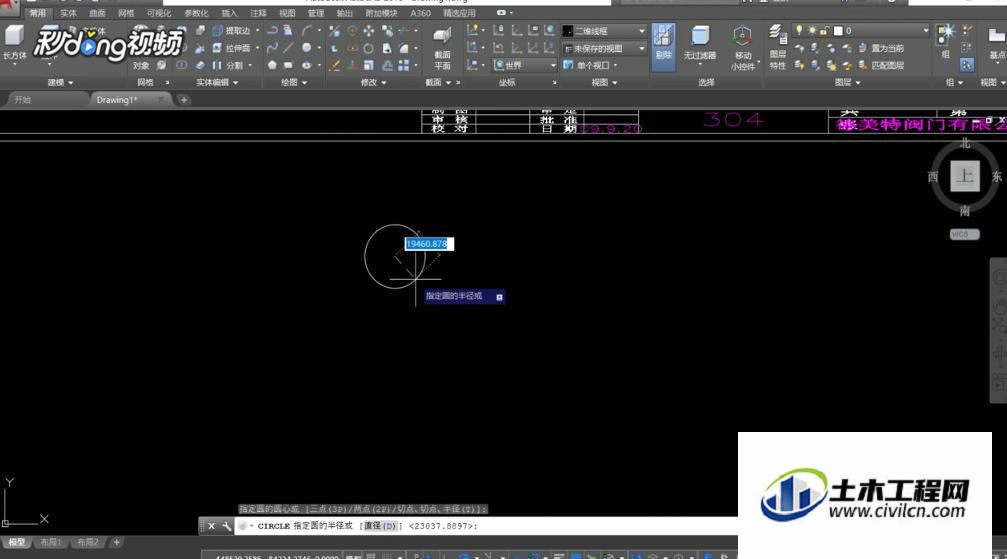The width and height of the screenshot is (1007, 559).
Task: Click 匹配图层 match layer
Action: click(881, 66)
